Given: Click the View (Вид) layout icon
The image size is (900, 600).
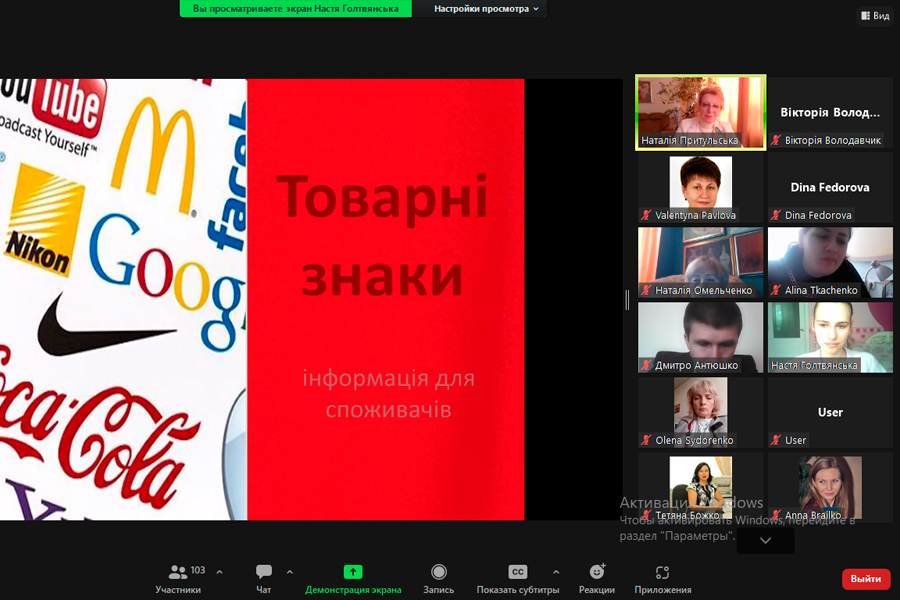Looking at the screenshot, I should [x=875, y=16].
